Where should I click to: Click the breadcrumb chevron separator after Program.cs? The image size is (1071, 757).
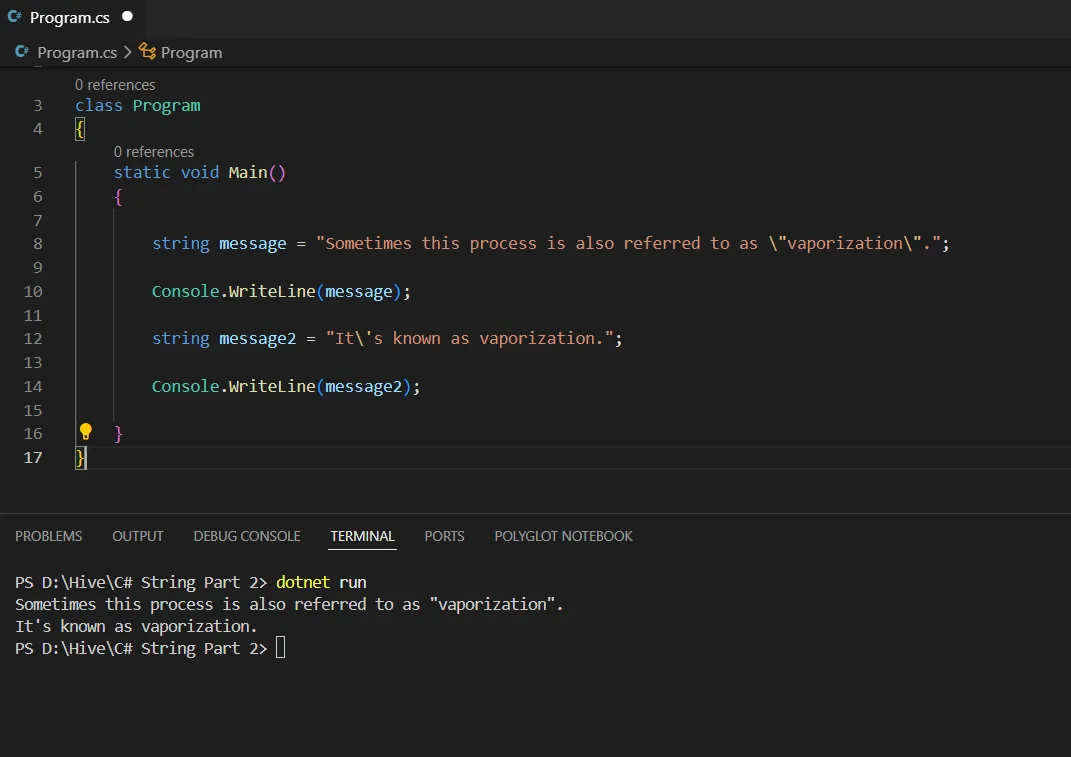tap(128, 53)
